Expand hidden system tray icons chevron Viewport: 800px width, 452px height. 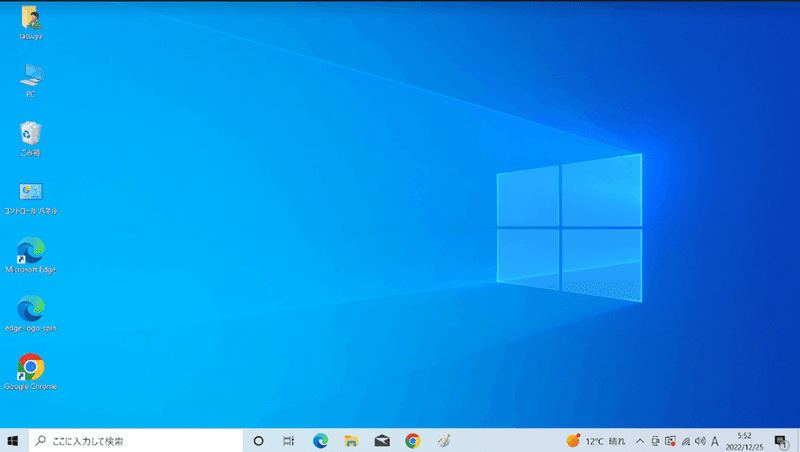point(640,441)
